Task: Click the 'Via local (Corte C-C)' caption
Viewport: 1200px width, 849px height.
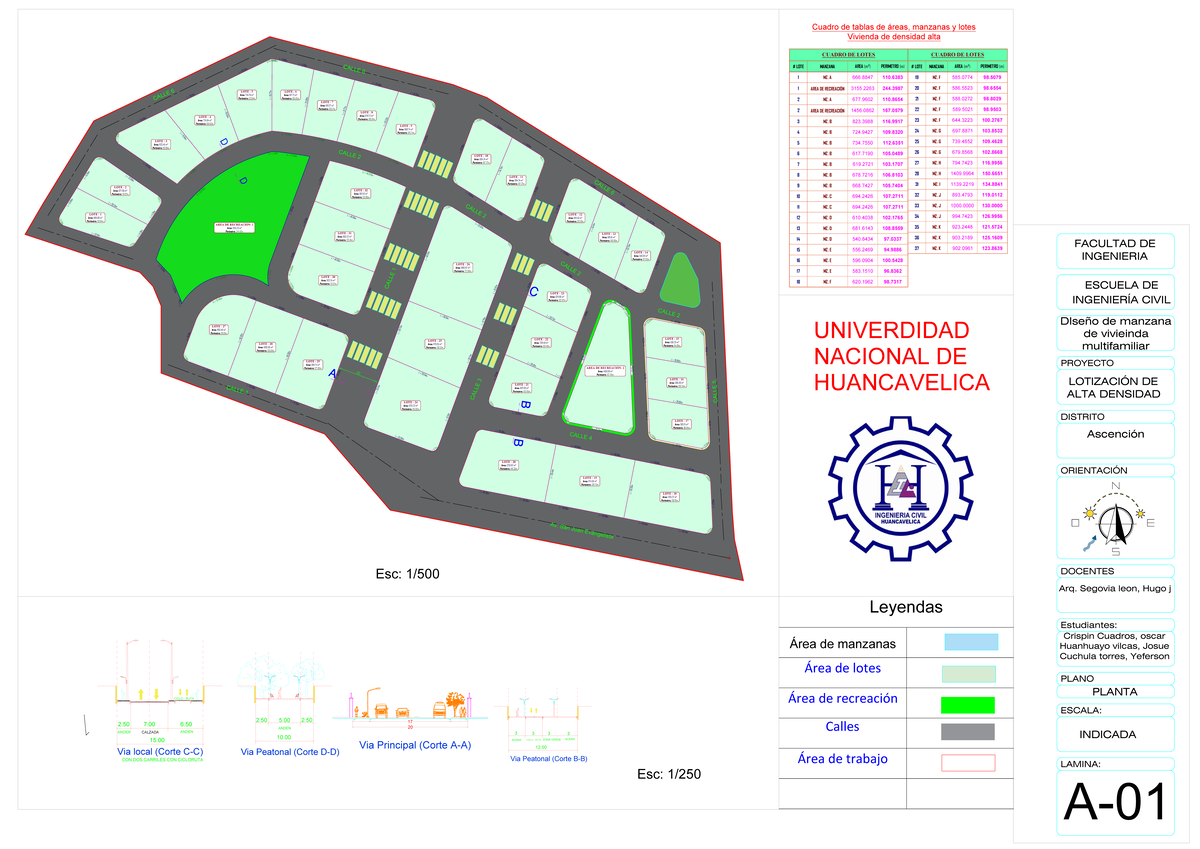Action: [x=160, y=750]
